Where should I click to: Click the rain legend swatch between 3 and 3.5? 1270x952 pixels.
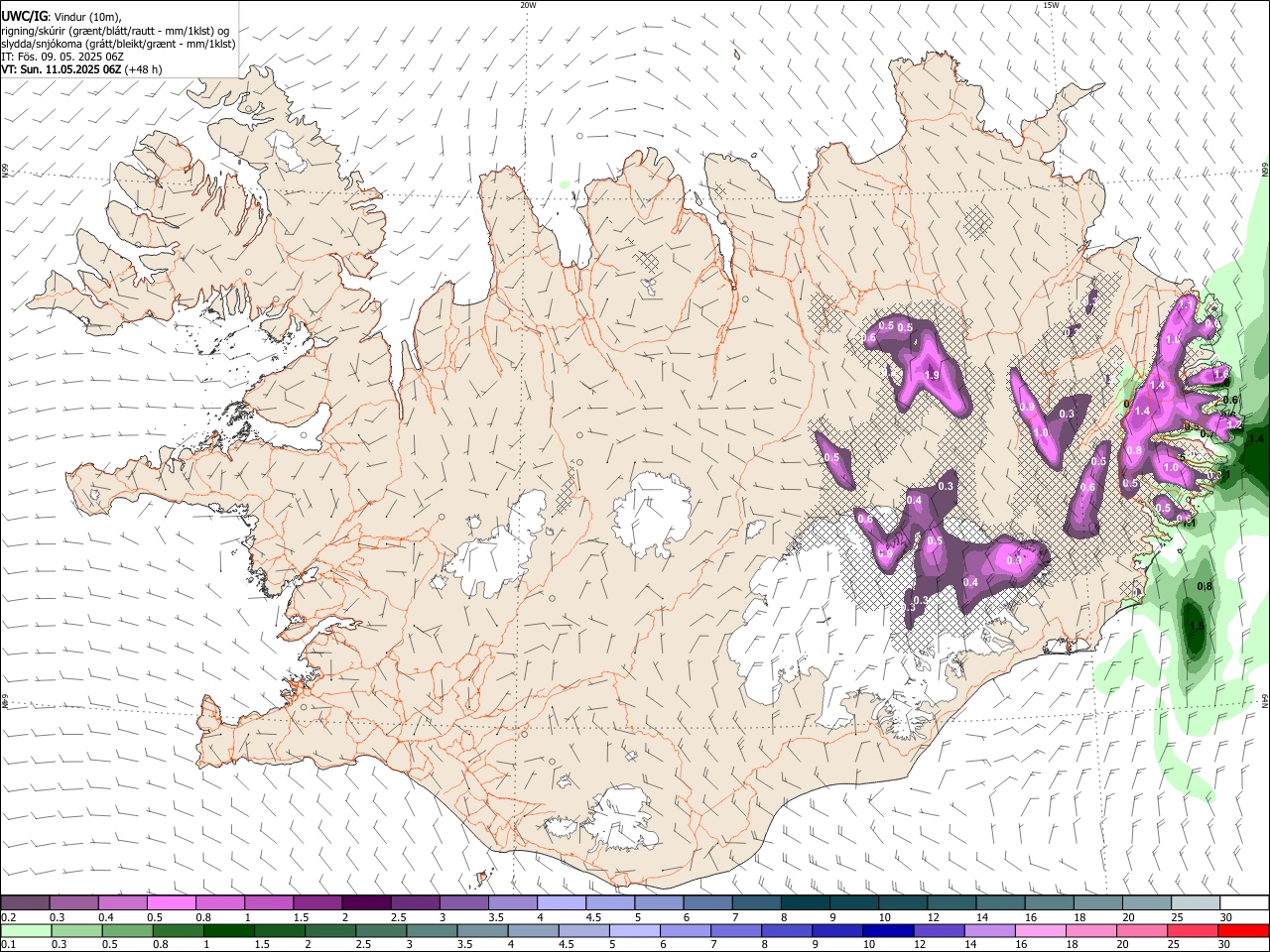432,930
